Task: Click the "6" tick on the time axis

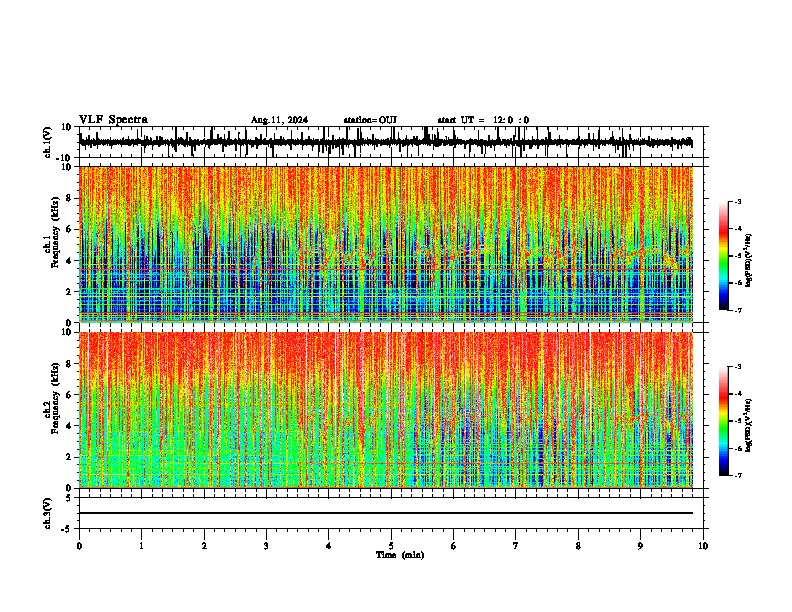Action: pyautogui.click(x=454, y=546)
